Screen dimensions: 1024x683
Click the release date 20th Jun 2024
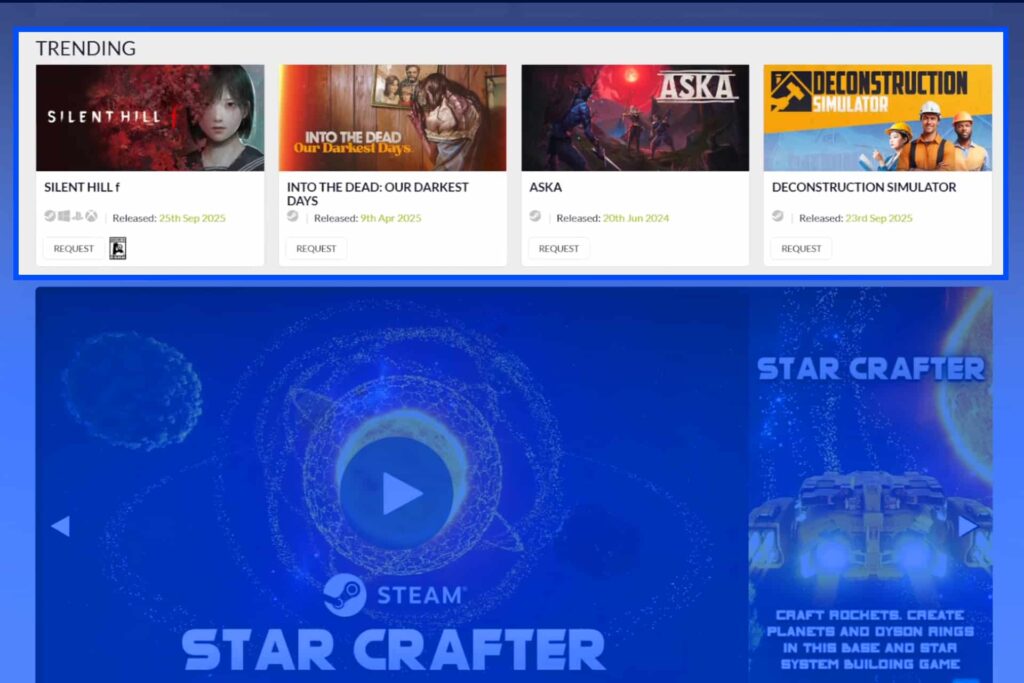[635, 218]
